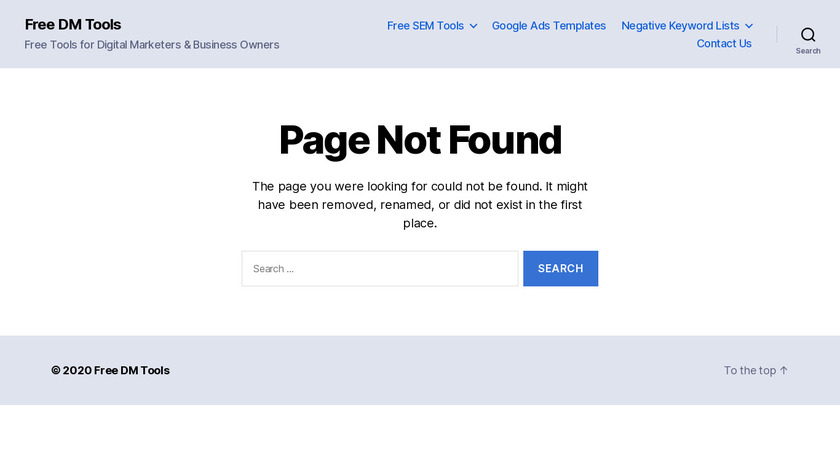The width and height of the screenshot is (840, 472).
Task: Click the magnifier search icon in header
Action: point(808,34)
